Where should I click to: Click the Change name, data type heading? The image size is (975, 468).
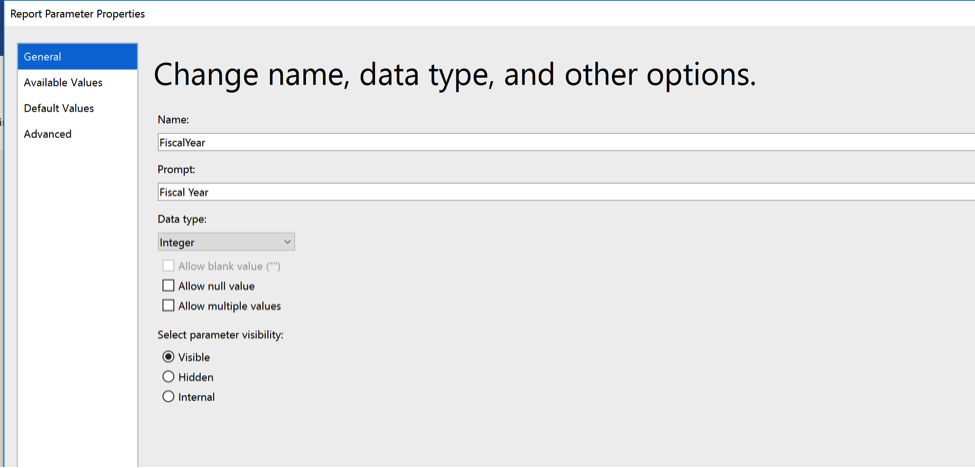tap(455, 75)
